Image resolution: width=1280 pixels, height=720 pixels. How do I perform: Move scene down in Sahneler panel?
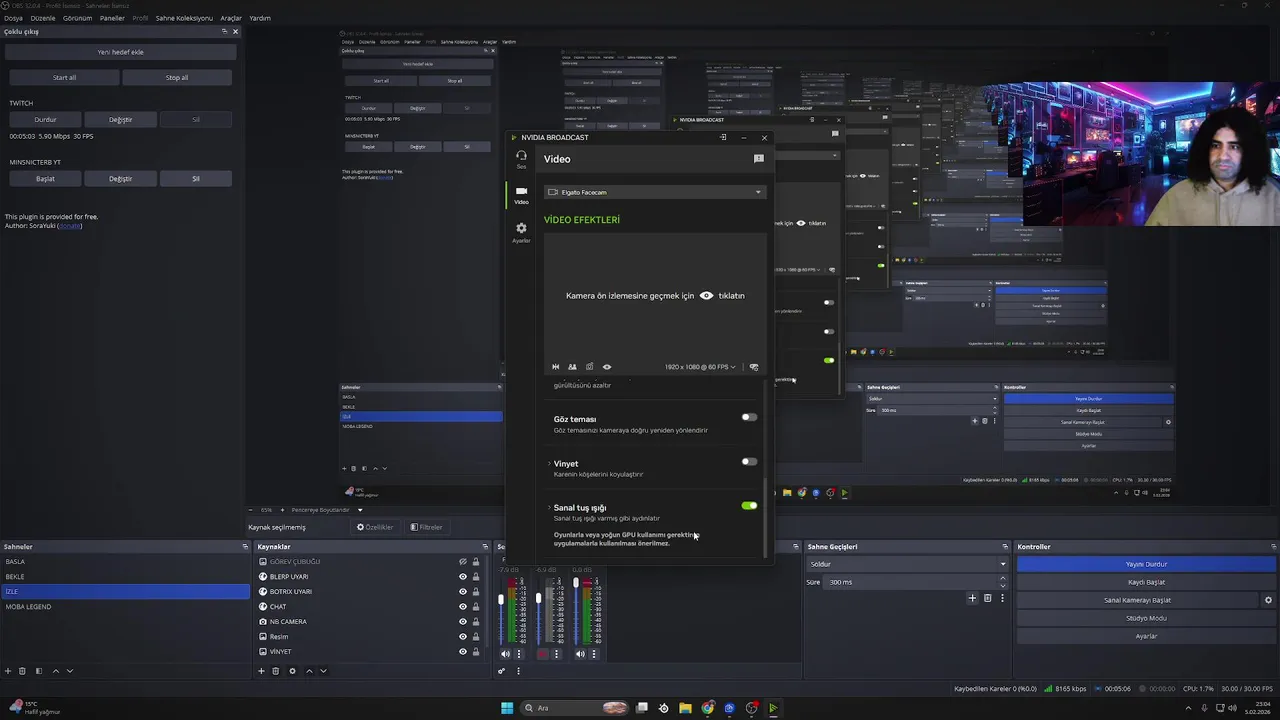(x=70, y=671)
